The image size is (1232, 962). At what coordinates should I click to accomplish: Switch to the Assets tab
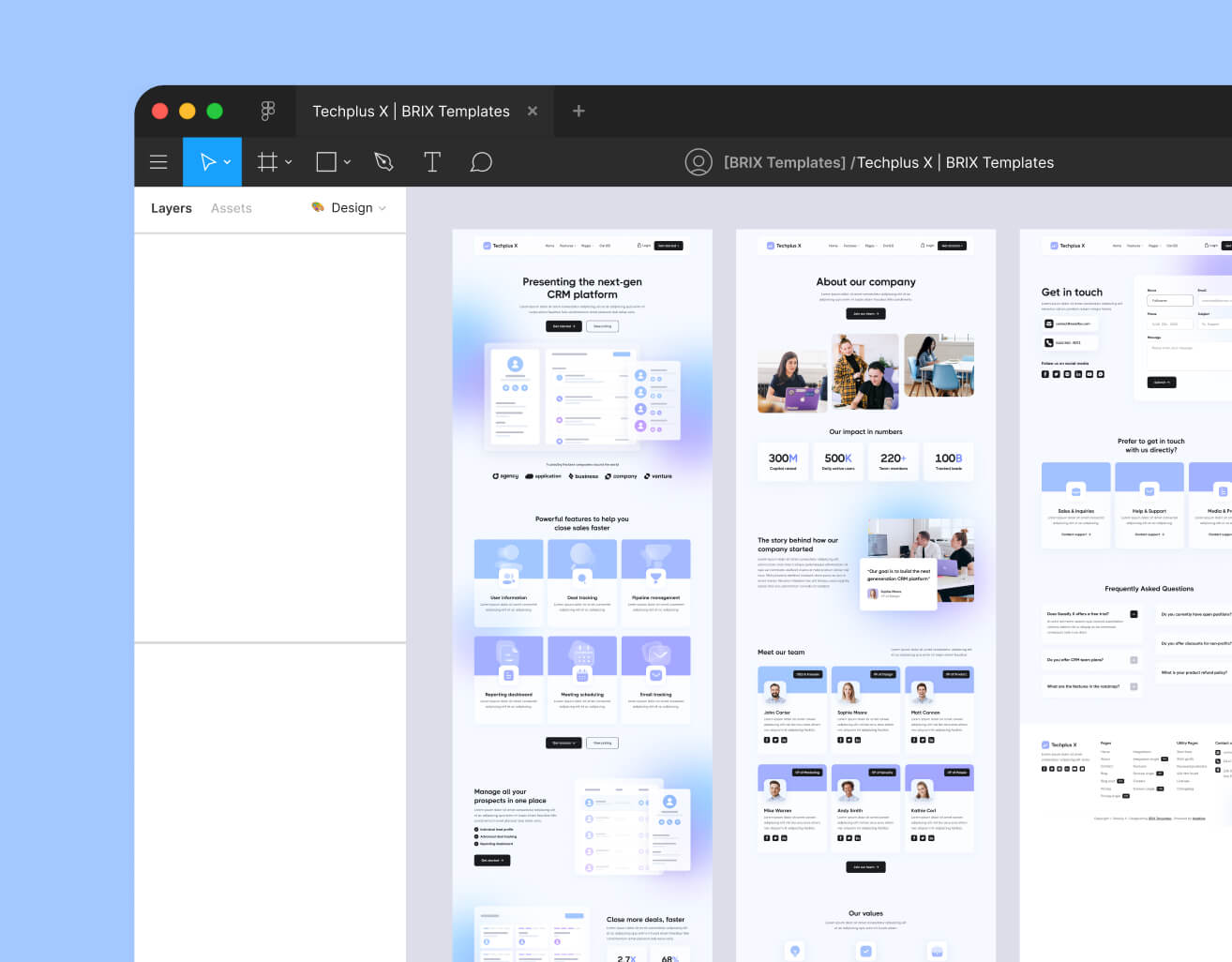(x=231, y=208)
